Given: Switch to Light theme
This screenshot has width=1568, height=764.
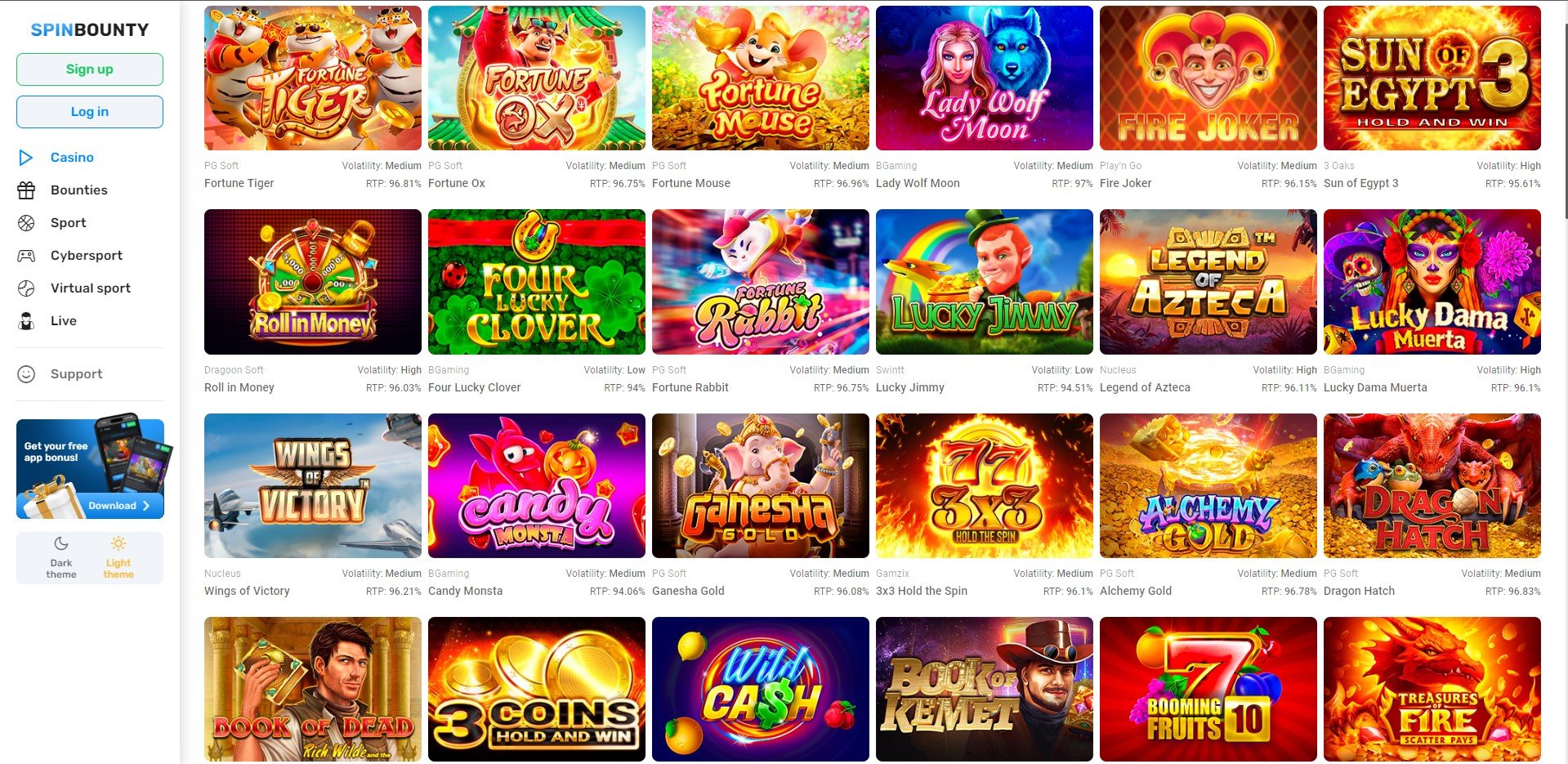Looking at the screenshot, I should 118,558.
